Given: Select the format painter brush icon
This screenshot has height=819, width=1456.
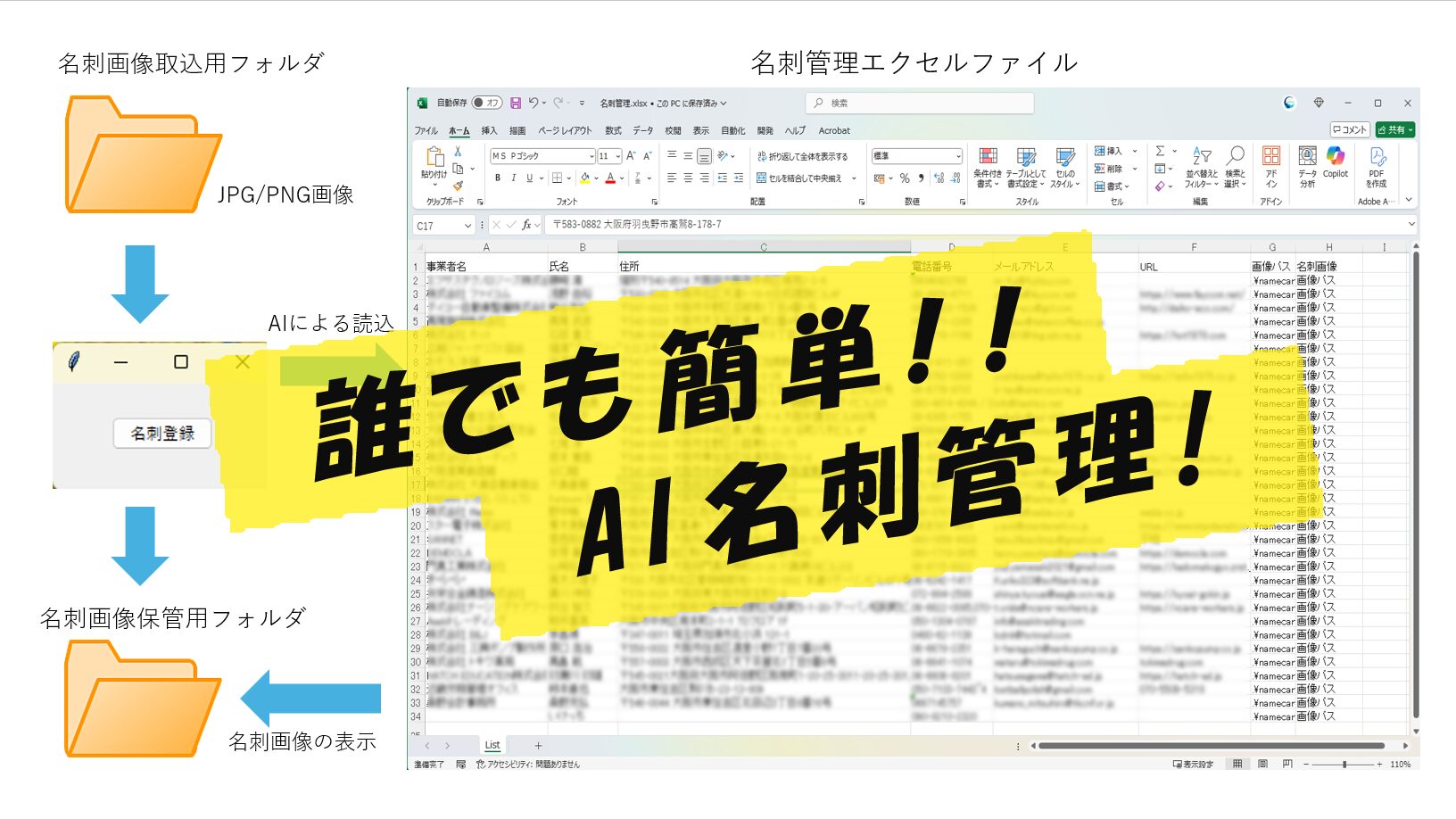Looking at the screenshot, I should click(458, 186).
